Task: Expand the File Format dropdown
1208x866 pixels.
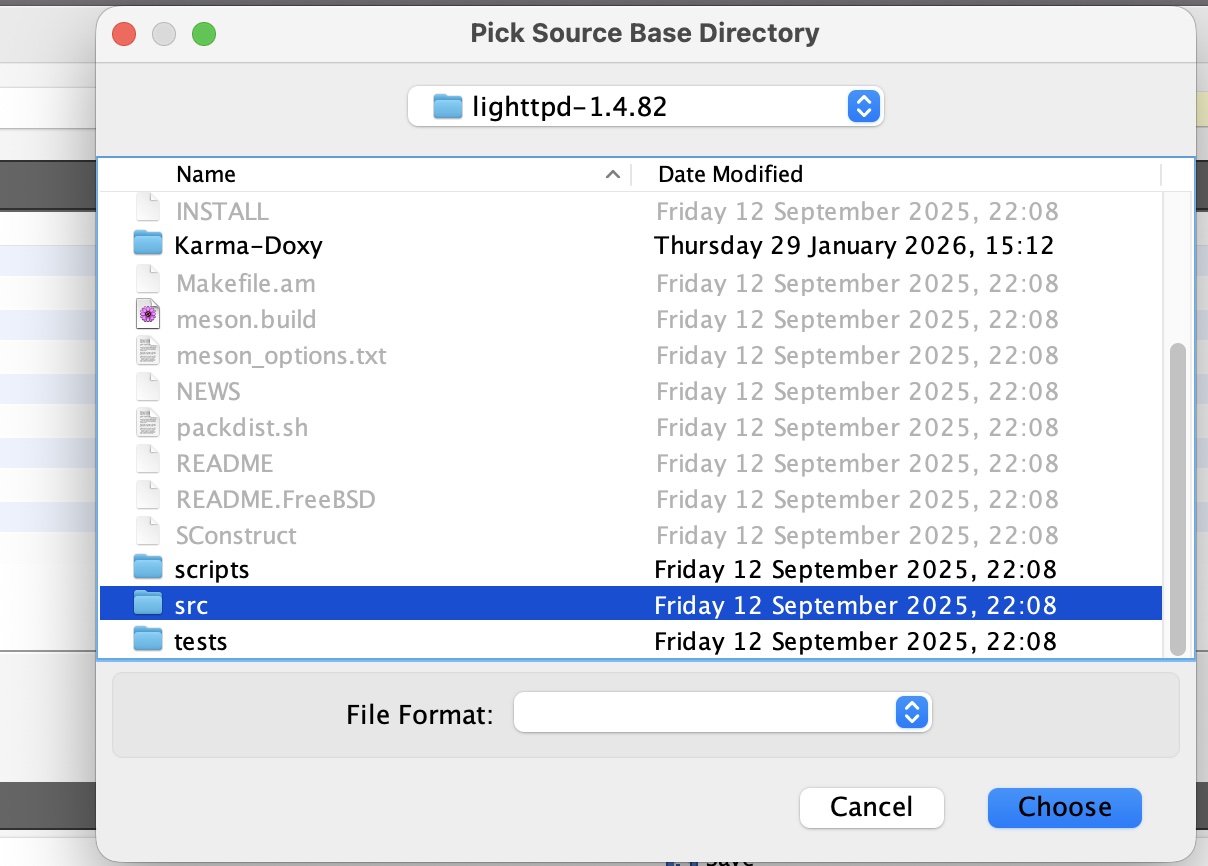Action: (910, 713)
